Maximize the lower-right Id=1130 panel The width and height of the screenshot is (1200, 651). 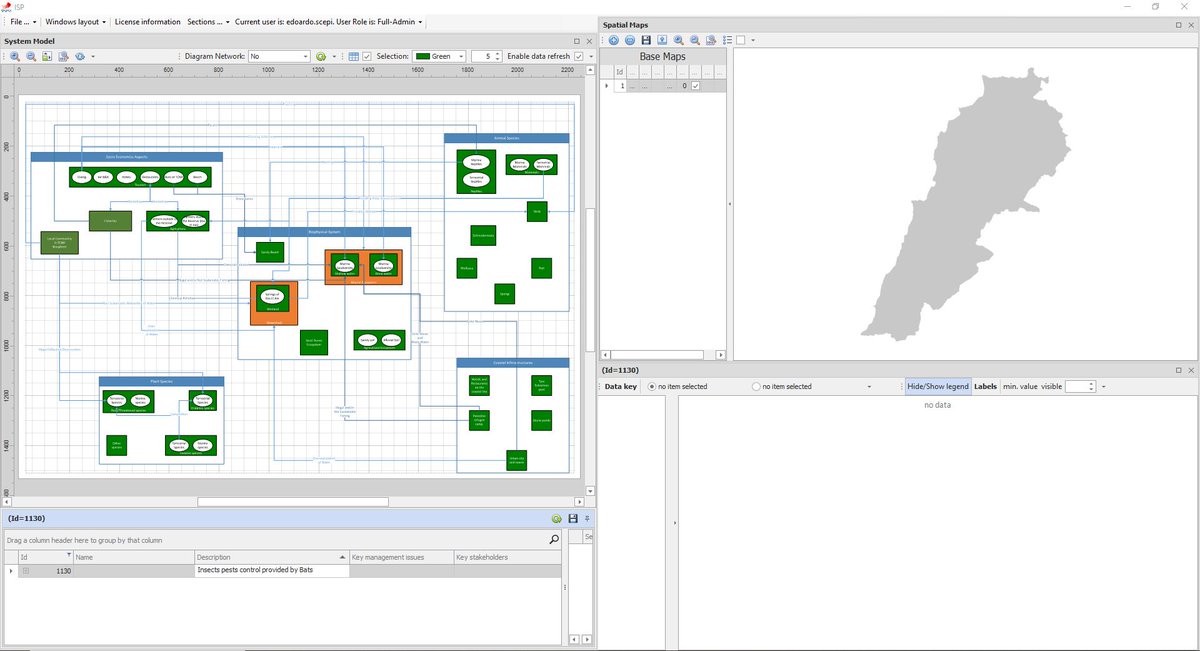[1178, 370]
